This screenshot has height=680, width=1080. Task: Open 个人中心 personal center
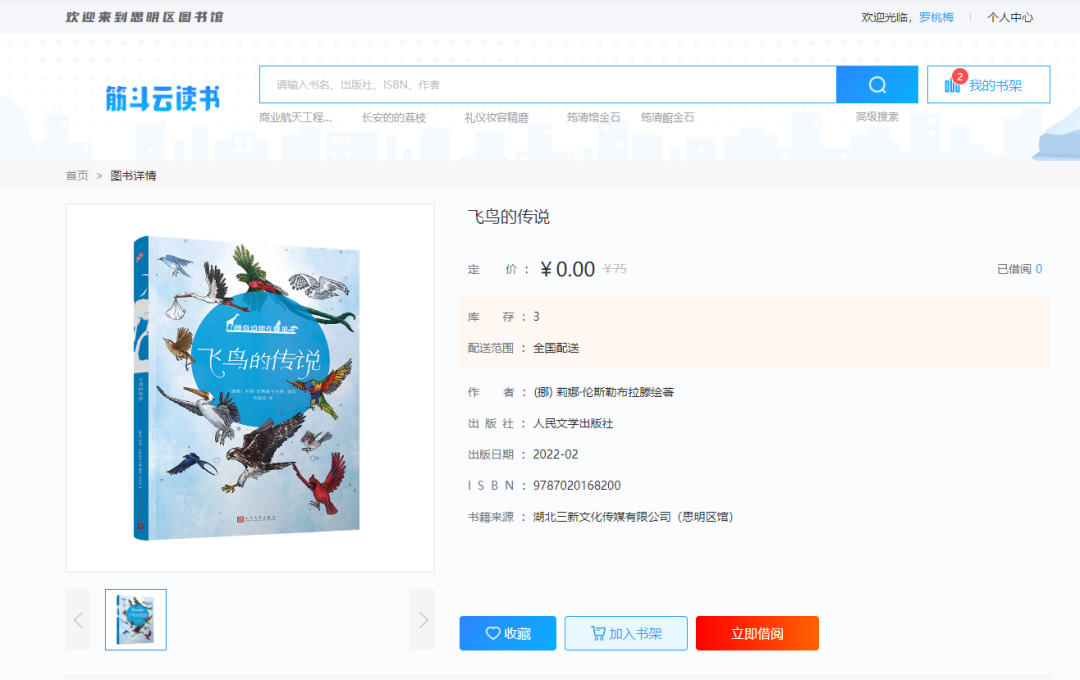(1010, 17)
